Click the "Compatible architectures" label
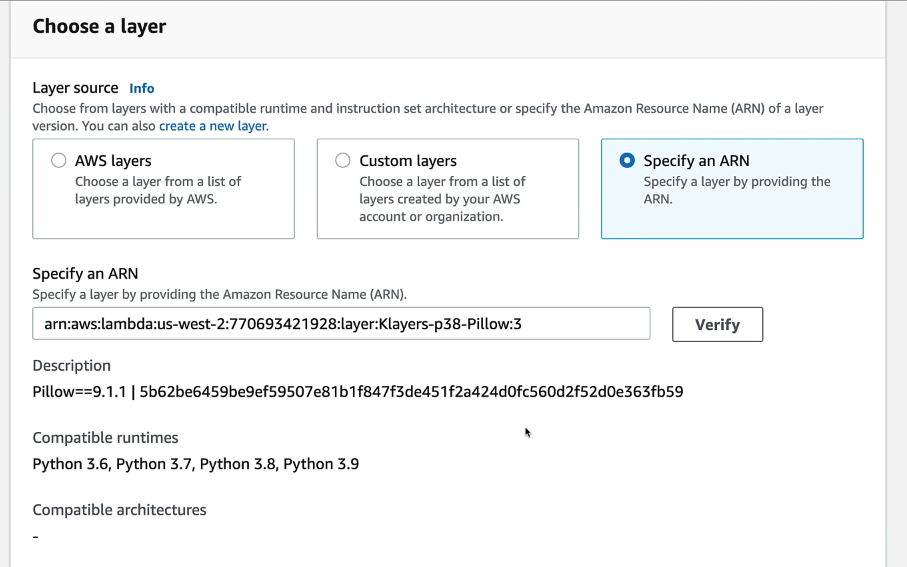The height and width of the screenshot is (567, 907). pyautogui.click(x=119, y=510)
